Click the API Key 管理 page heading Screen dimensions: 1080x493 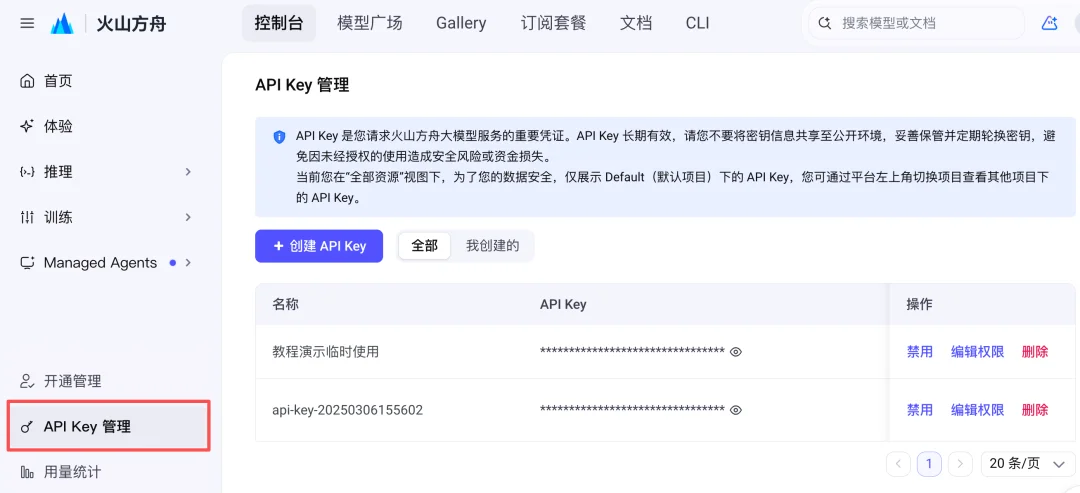point(302,85)
